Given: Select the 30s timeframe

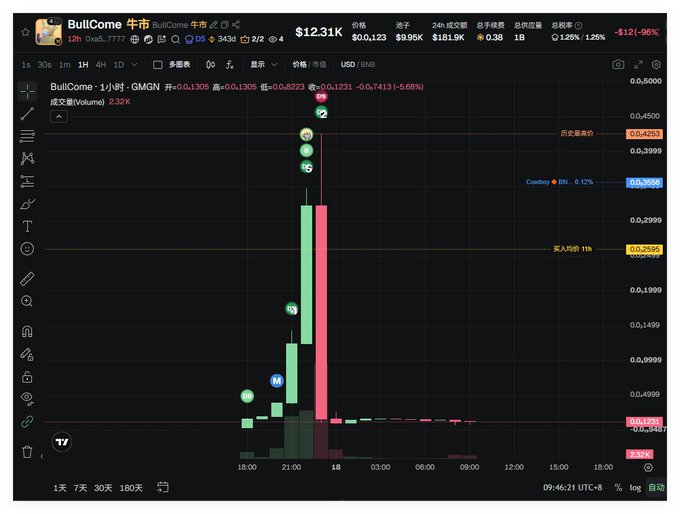Looking at the screenshot, I should point(44,65).
